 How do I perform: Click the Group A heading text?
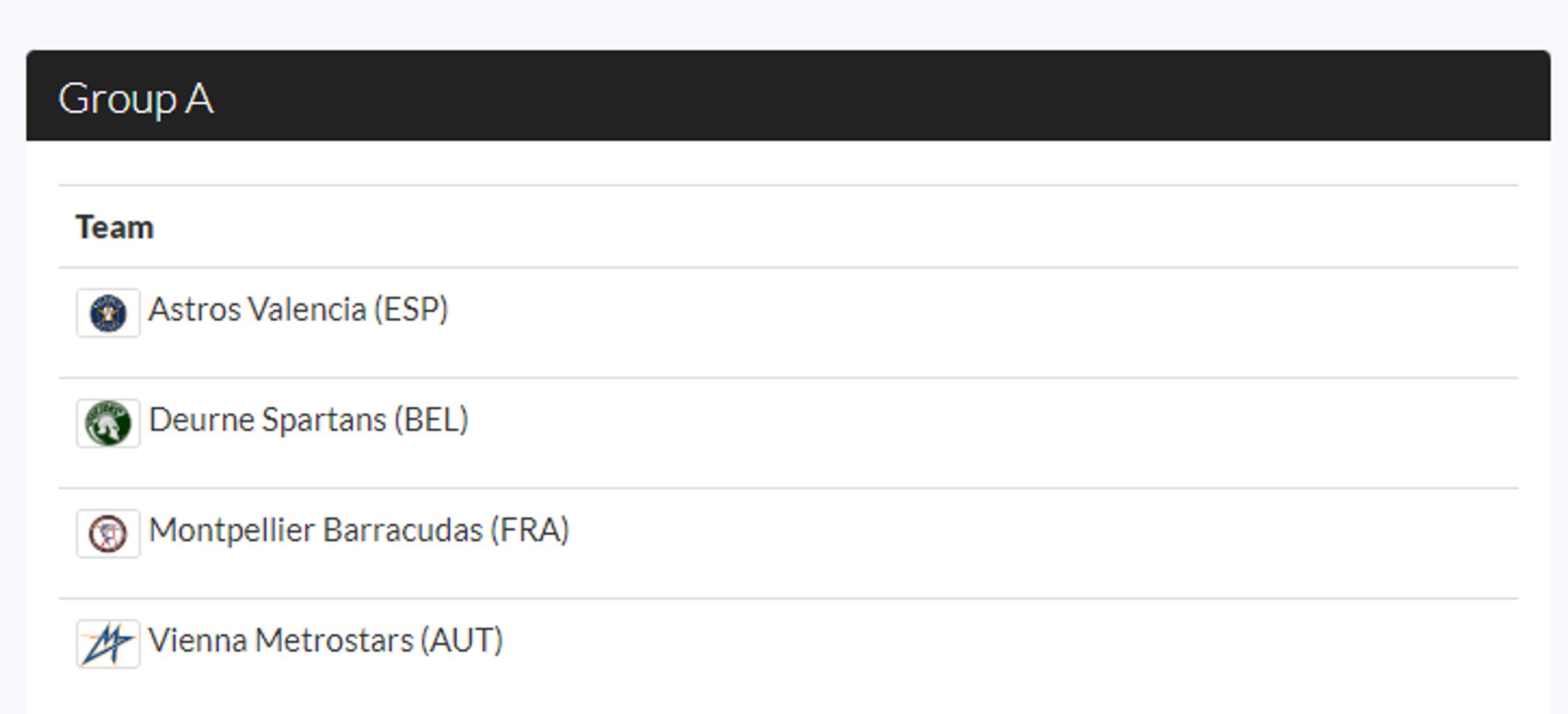click(136, 99)
